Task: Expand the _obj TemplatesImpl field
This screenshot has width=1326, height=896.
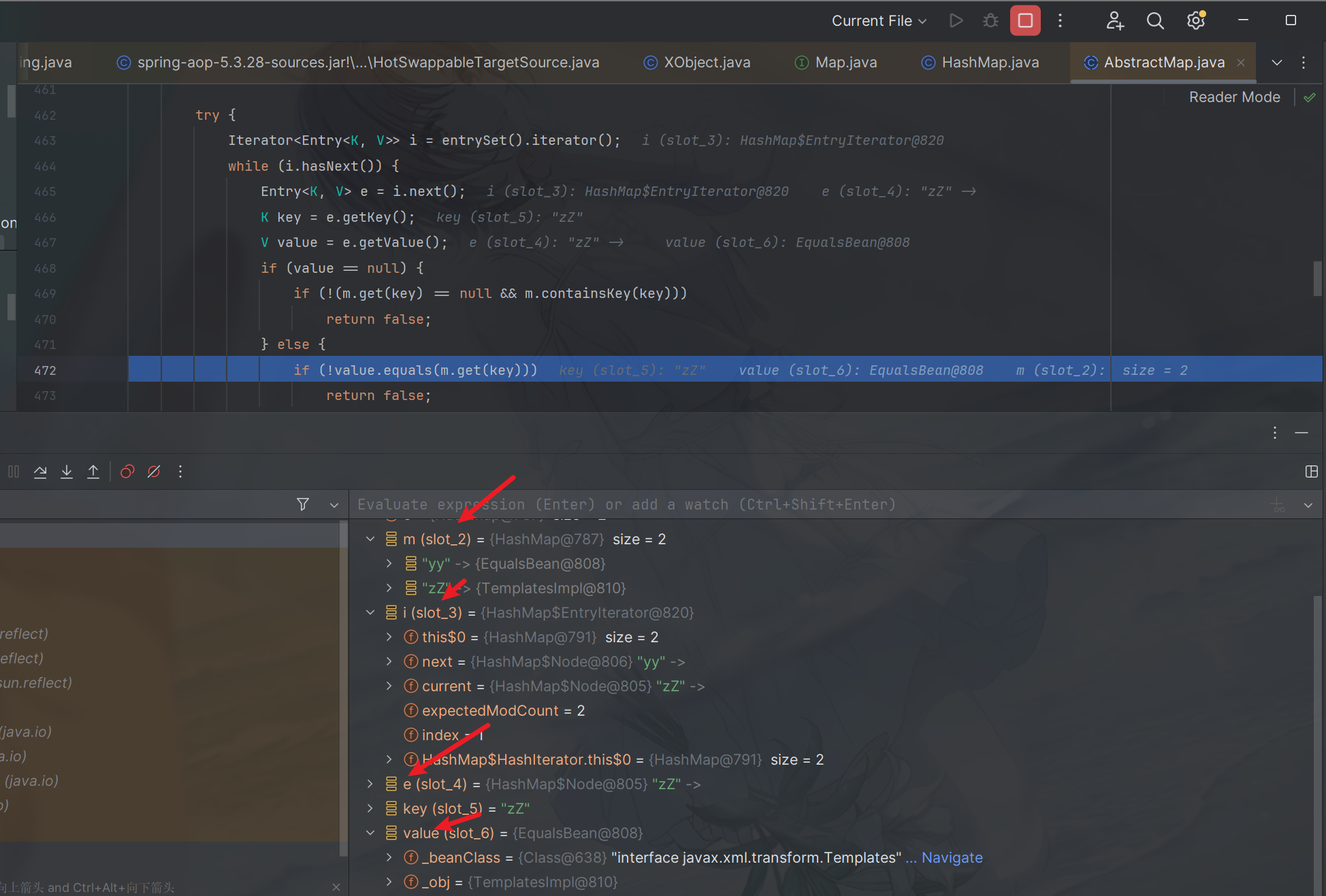Action: point(389,882)
